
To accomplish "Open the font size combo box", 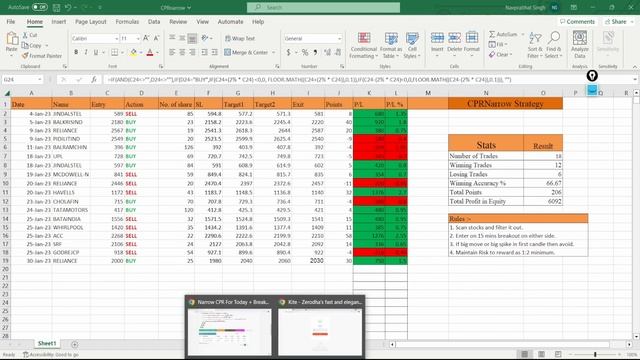I will [x=130, y=38].
